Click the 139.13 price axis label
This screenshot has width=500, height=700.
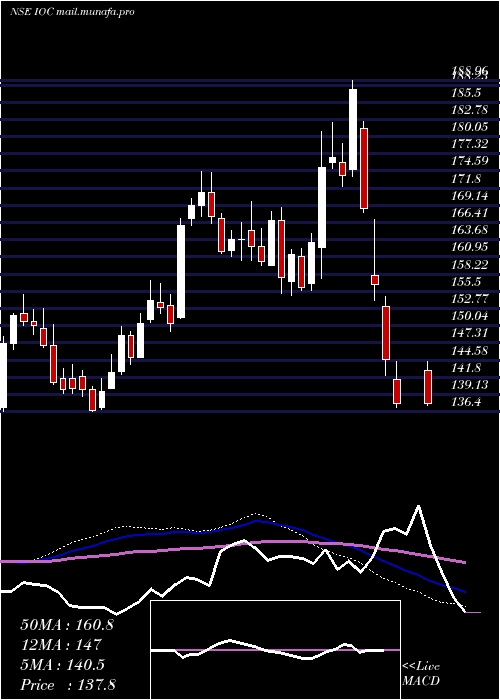469,384
